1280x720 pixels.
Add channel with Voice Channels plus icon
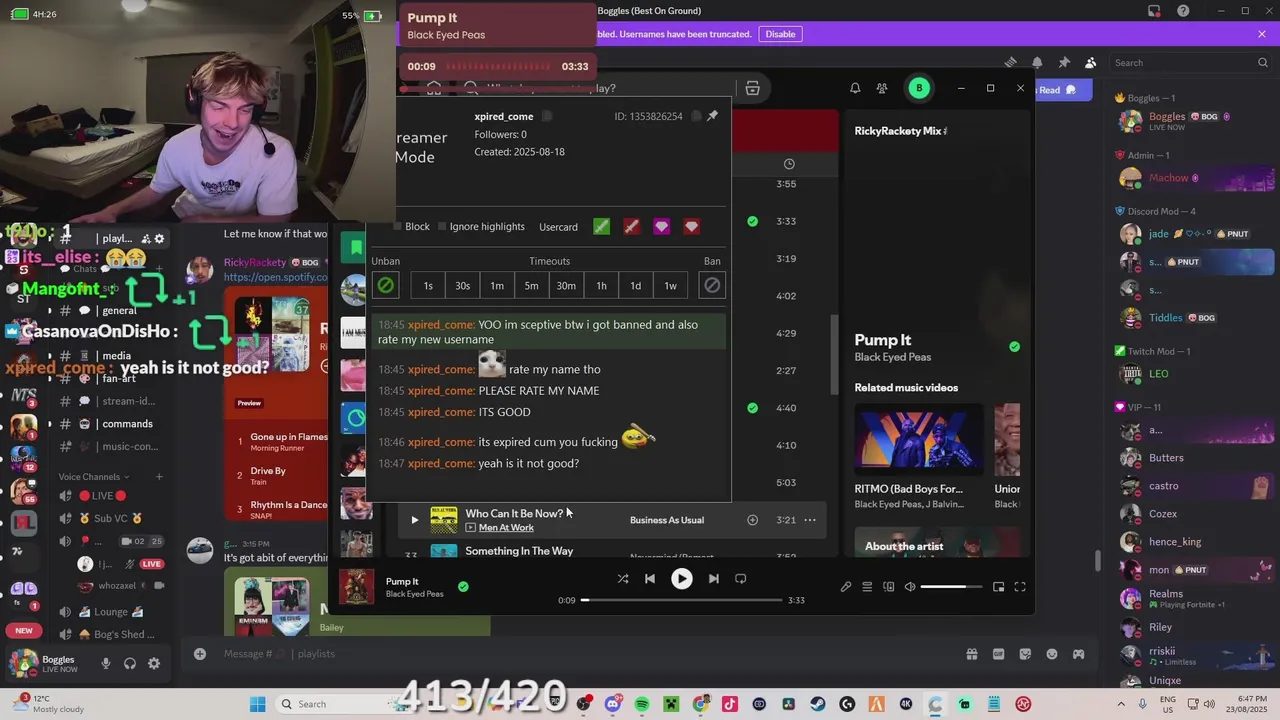[159, 477]
